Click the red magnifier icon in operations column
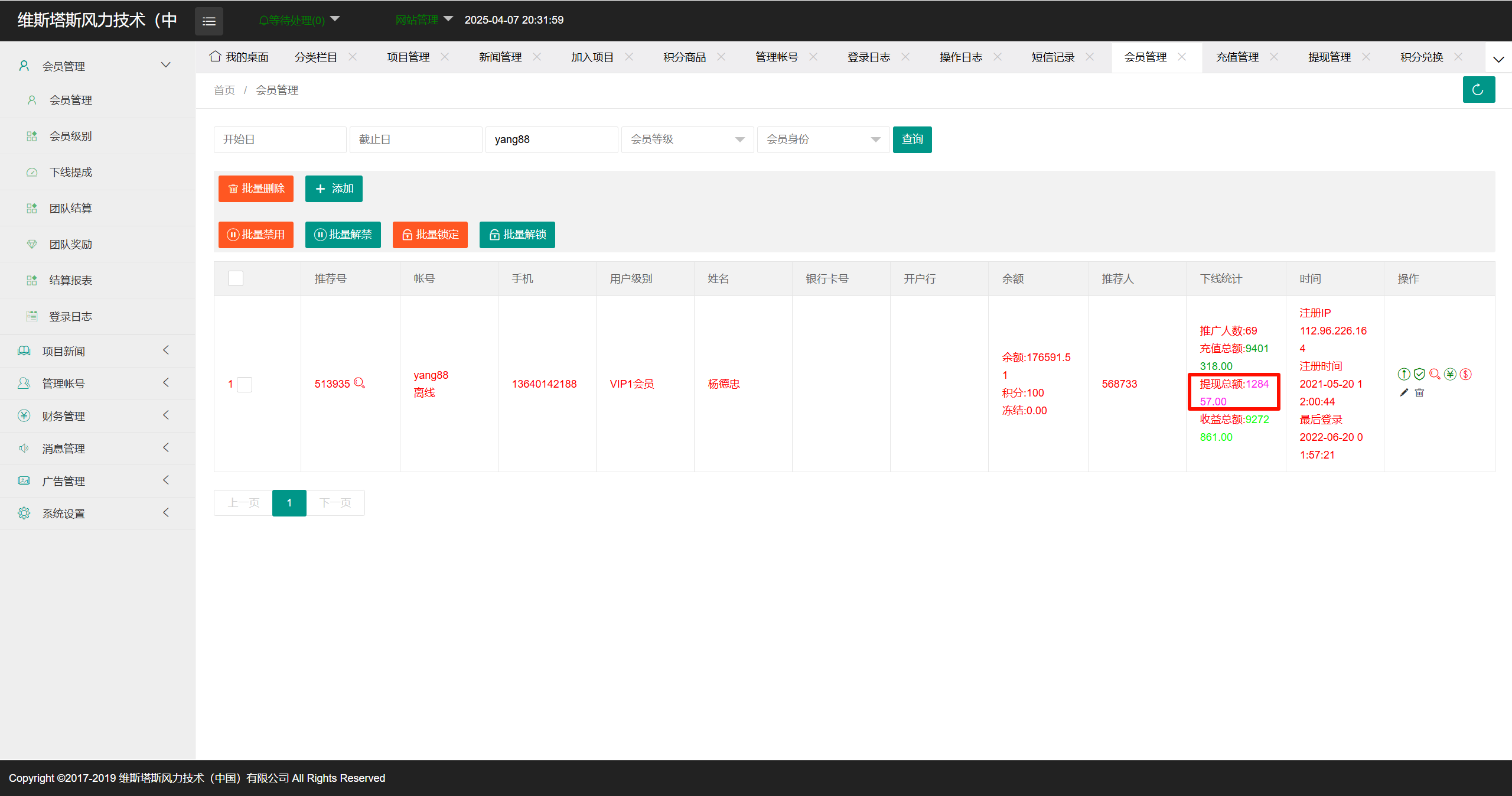The image size is (1512, 796). 1435,374
